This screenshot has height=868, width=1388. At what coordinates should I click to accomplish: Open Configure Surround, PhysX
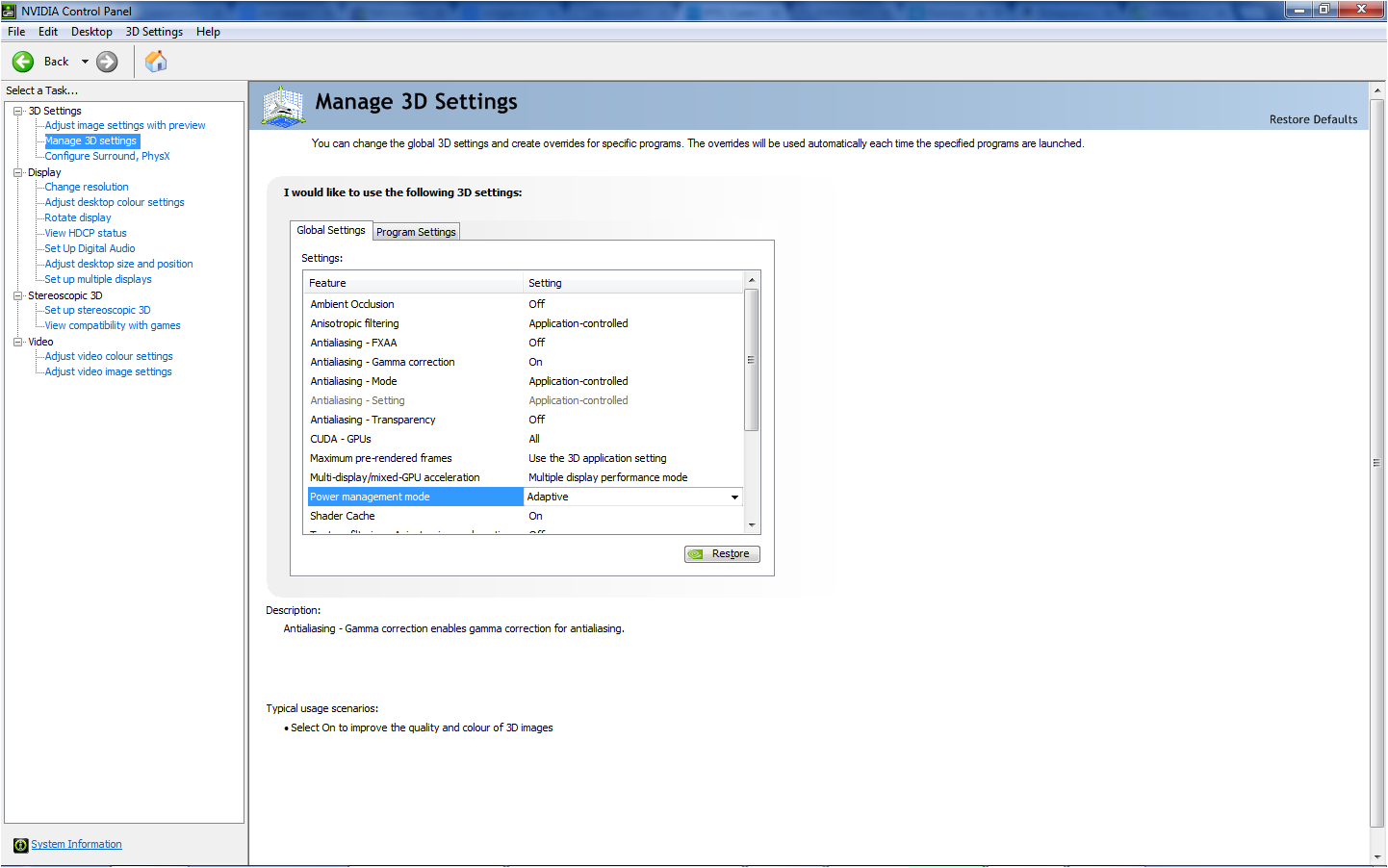[107, 156]
